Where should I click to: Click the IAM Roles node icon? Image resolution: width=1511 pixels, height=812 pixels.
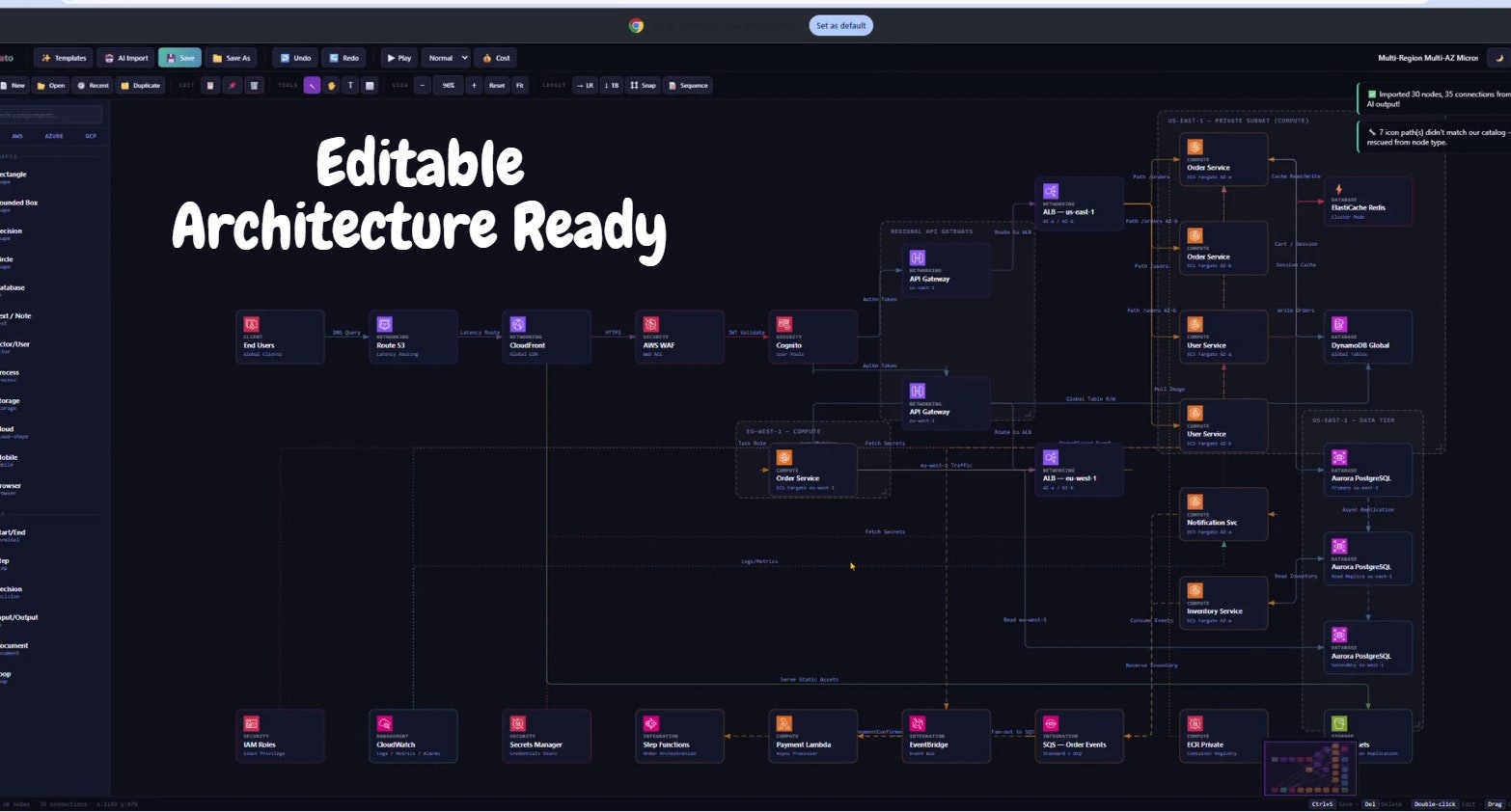click(x=251, y=724)
